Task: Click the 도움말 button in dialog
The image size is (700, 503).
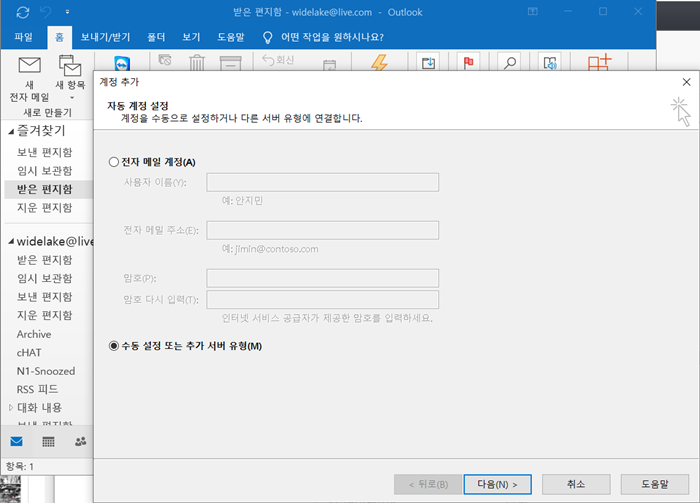Action: [654, 484]
